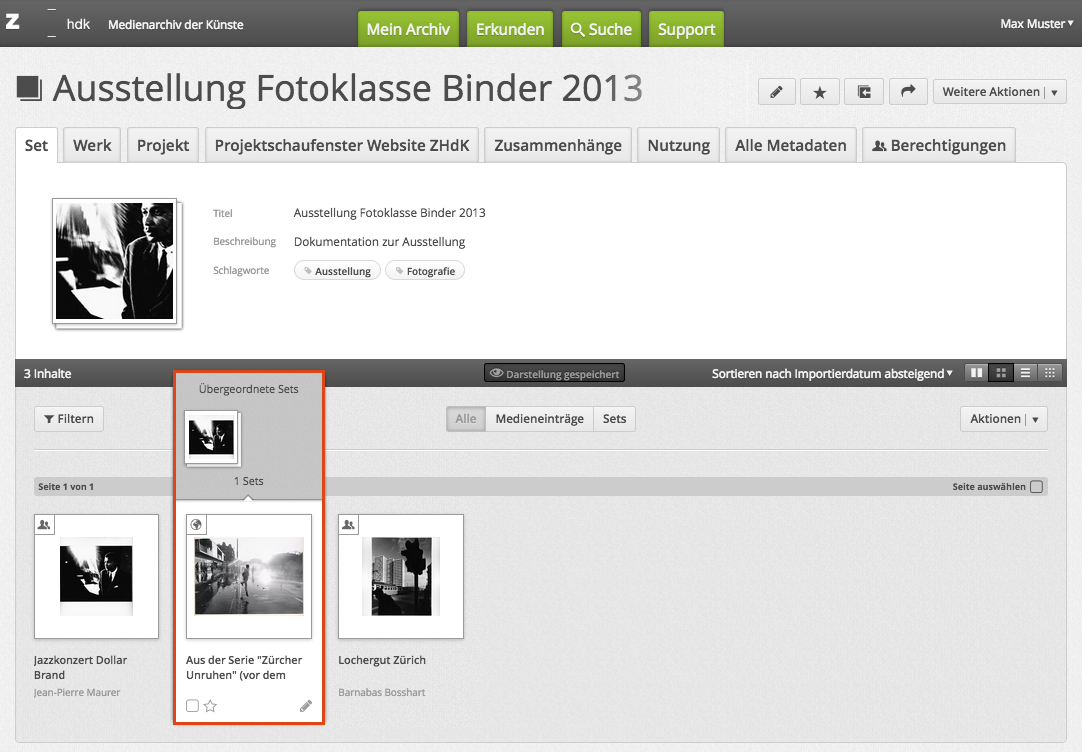Click the Filtern button
1082x752 pixels.
pos(69,419)
